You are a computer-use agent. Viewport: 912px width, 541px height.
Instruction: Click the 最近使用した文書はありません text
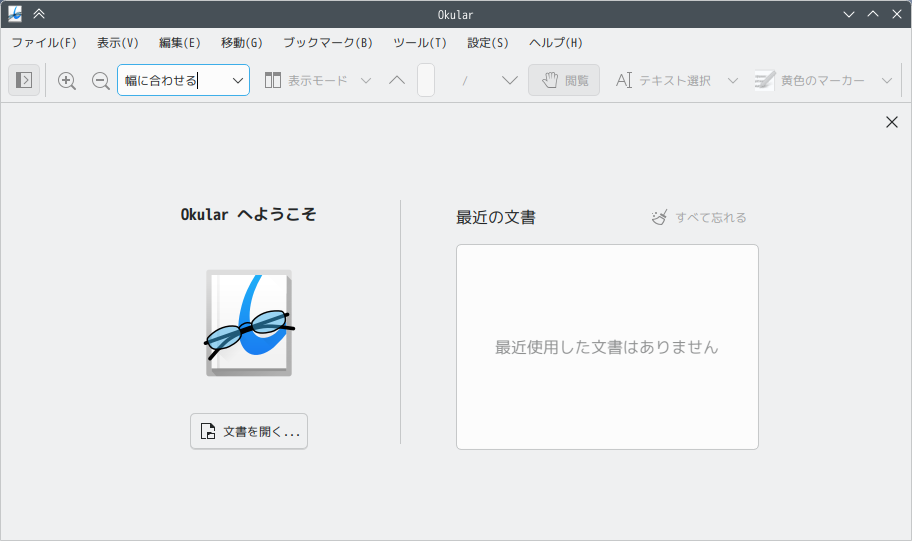(607, 347)
